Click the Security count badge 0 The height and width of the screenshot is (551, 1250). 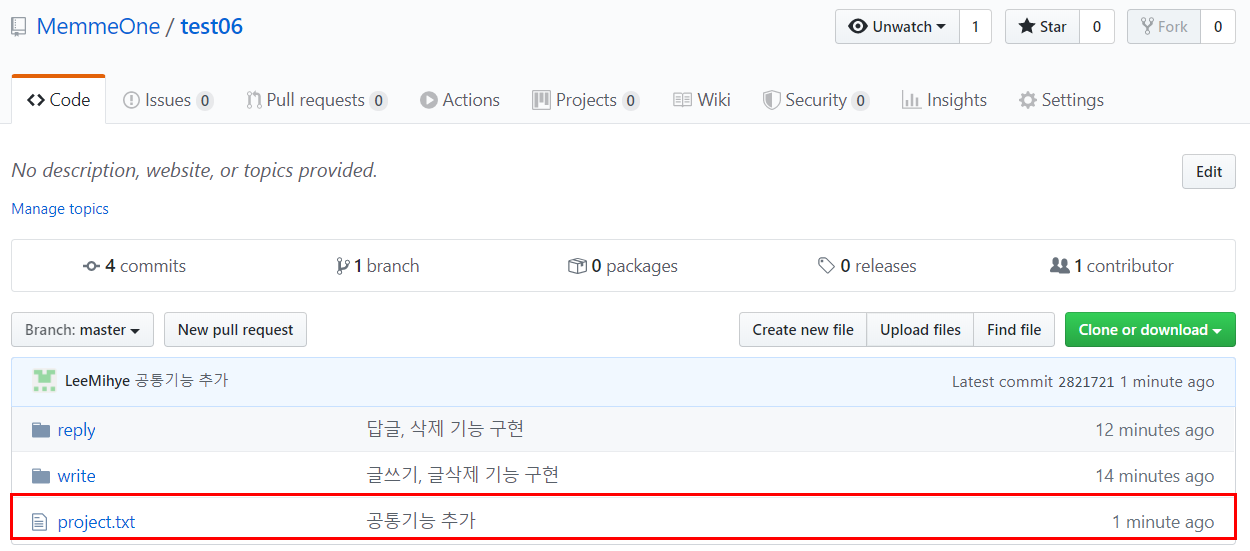tap(860, 100)
